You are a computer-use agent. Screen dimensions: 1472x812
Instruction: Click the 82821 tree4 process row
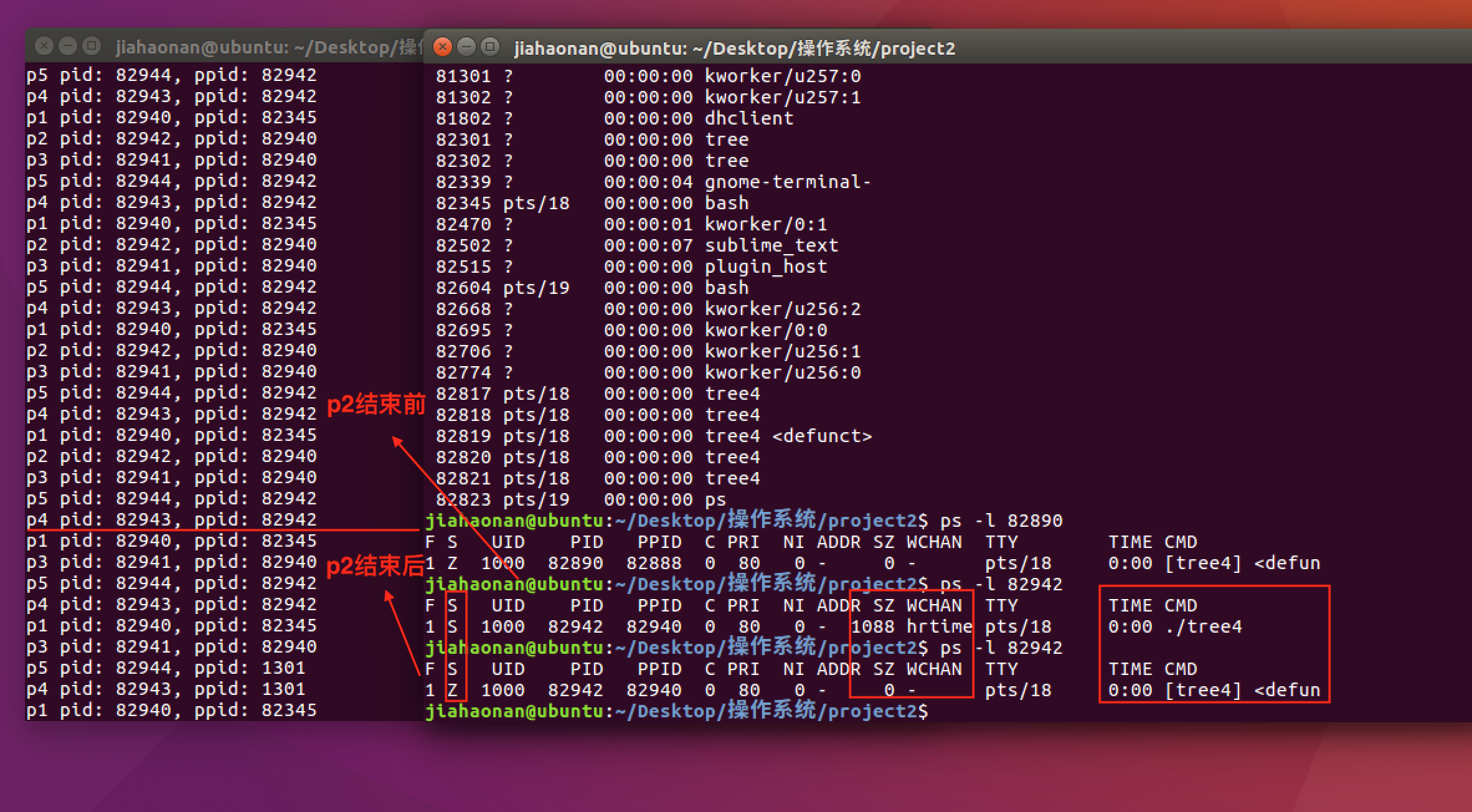pos(598,478)
